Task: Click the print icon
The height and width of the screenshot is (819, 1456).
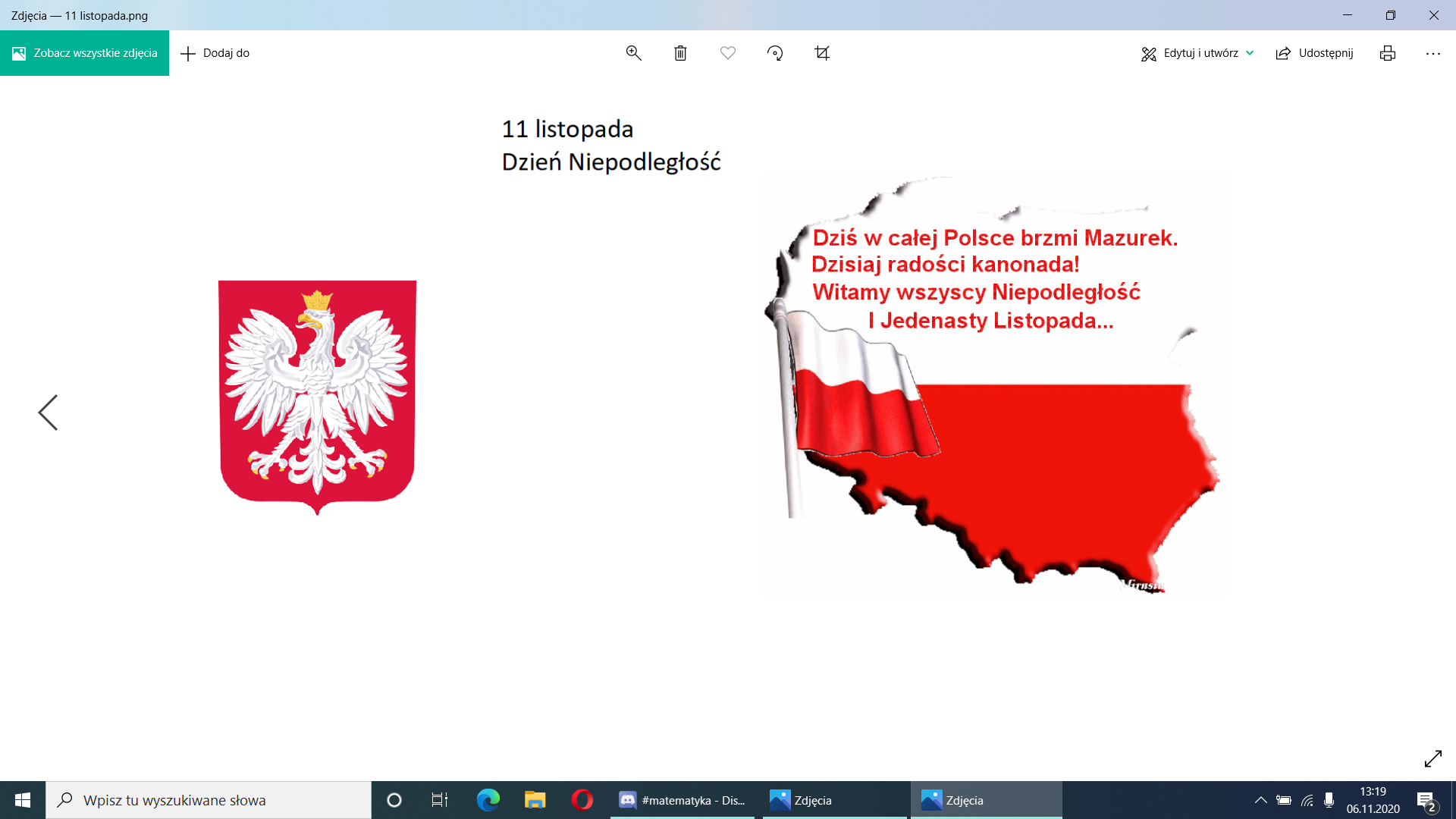Action: coord(1387,53)
